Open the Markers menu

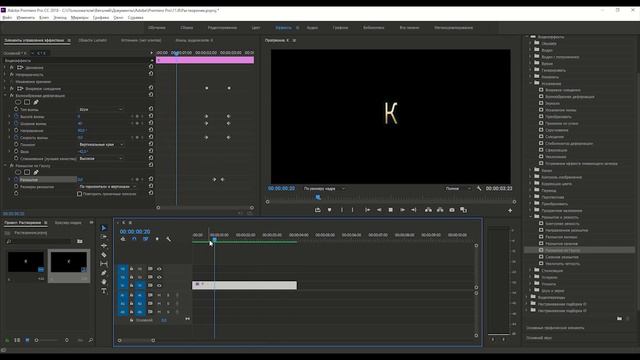[79, 18]
